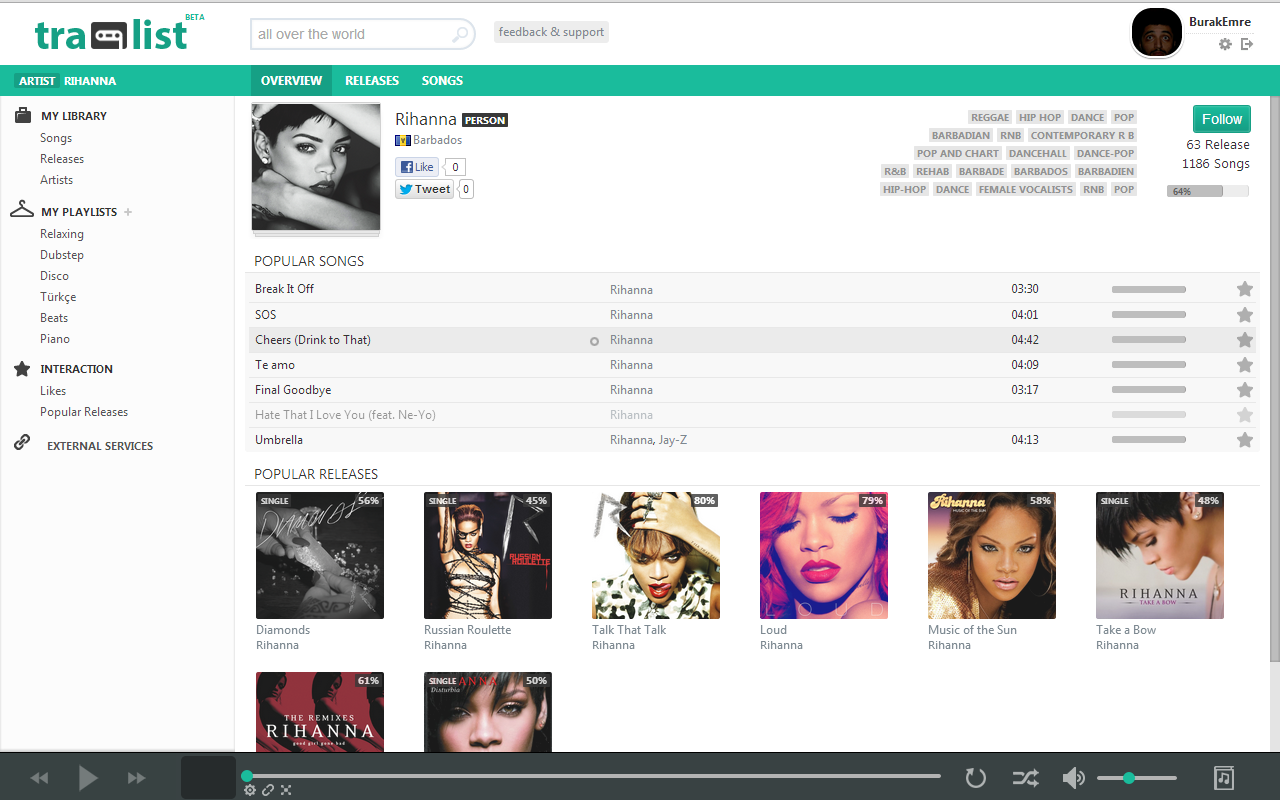Switch to Overview tab
Viewport: 1280px width, 800px height.
click(291, 81)
